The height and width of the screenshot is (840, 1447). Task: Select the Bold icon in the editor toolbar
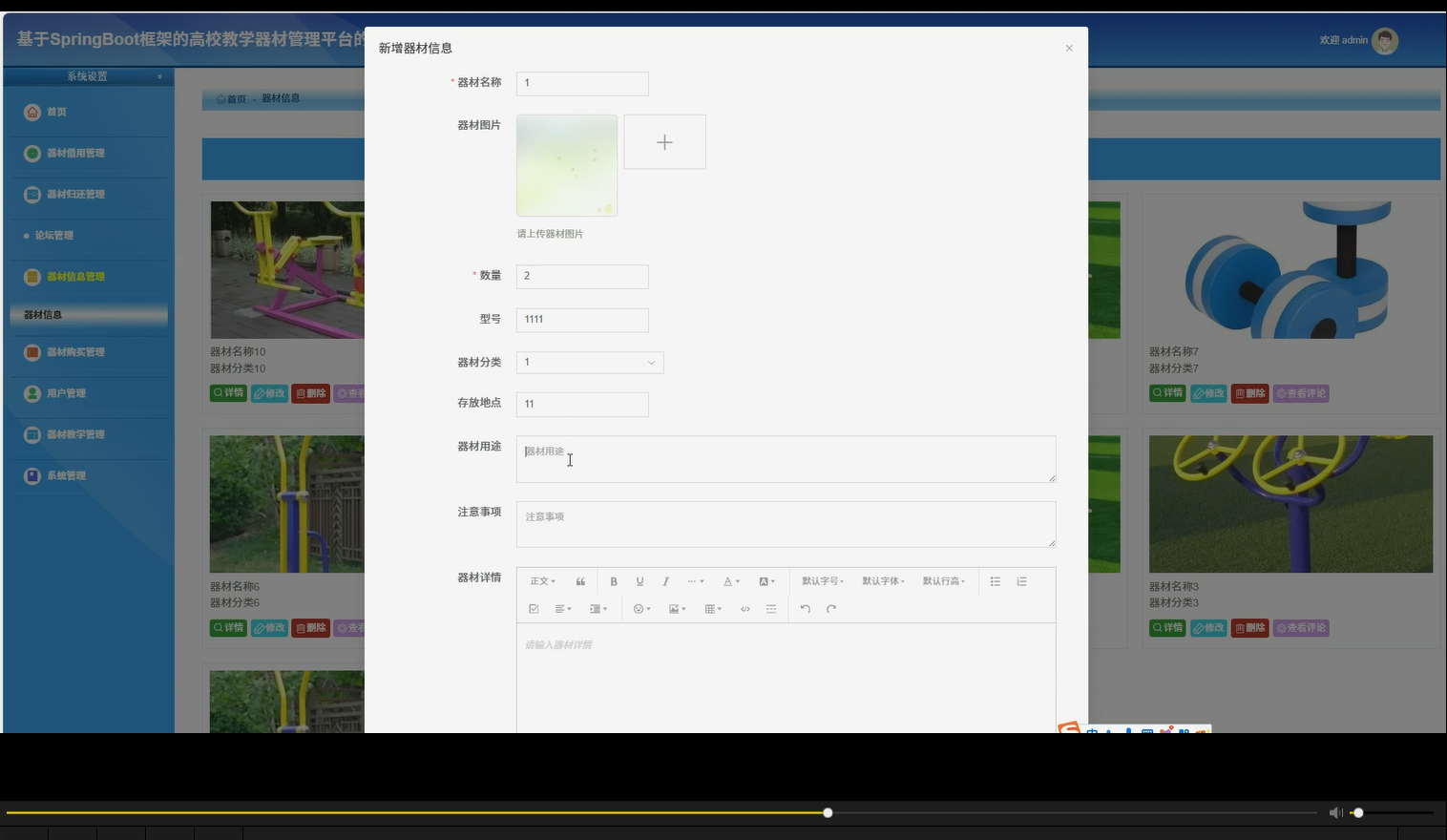(614, 580)
